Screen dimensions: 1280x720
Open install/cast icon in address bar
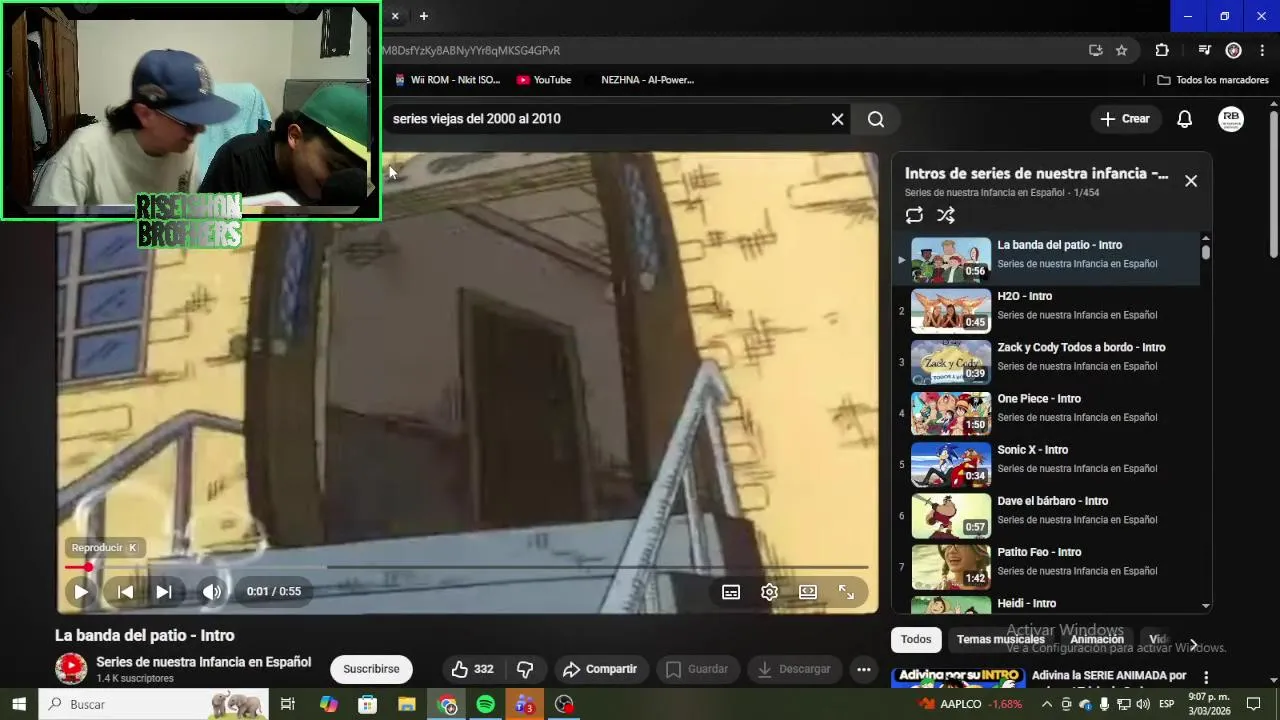click(1095, 50)
